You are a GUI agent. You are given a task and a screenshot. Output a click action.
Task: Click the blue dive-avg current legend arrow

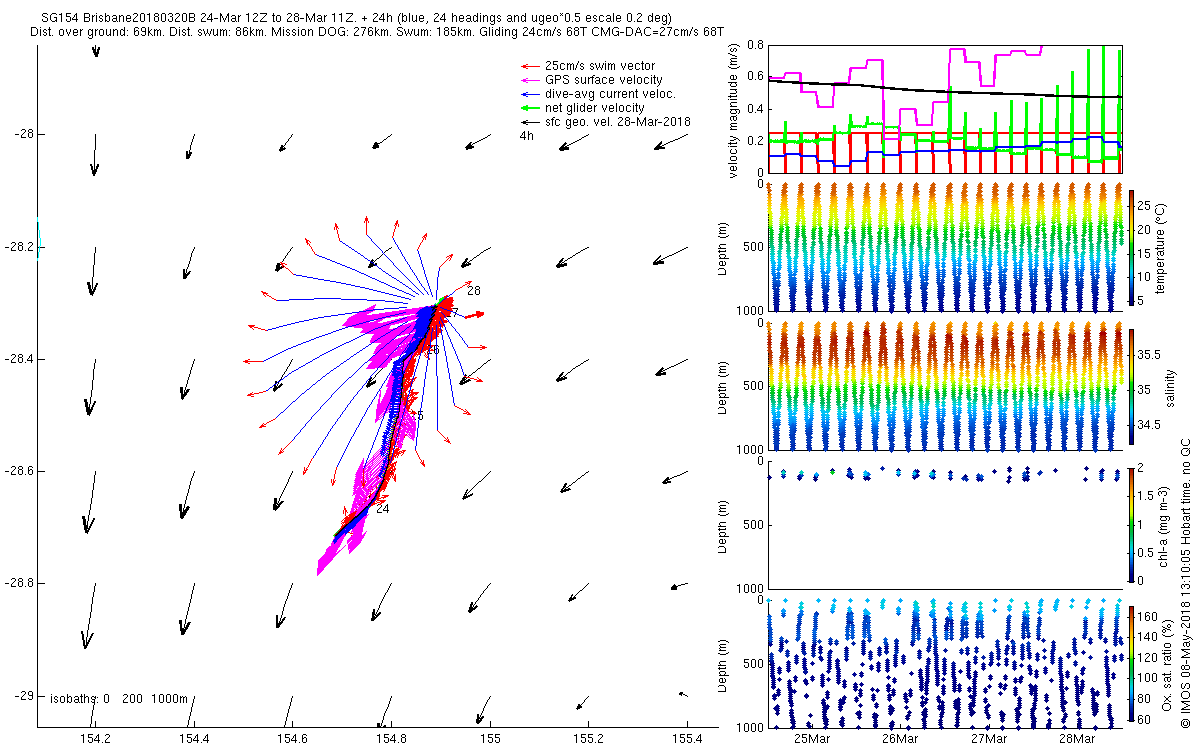(529, 94)
